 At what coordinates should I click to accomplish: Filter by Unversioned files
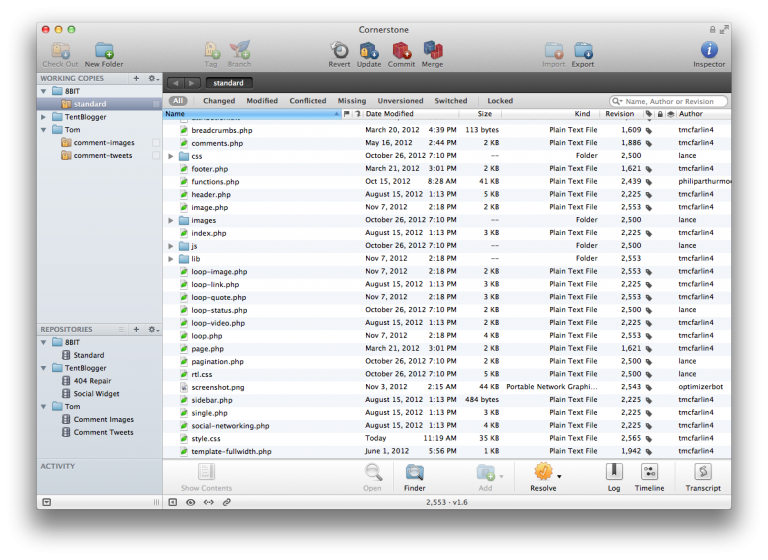pyautogui.click(x=400, y=101)
